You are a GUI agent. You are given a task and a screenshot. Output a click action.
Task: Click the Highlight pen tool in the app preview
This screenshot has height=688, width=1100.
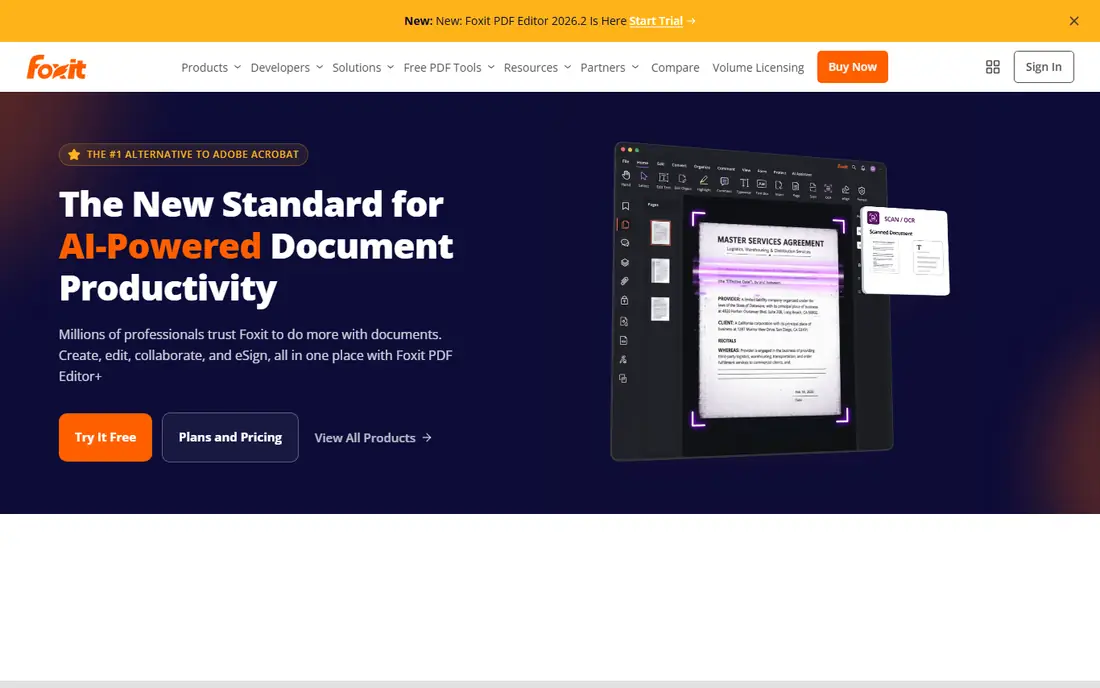tap(704, 180)
